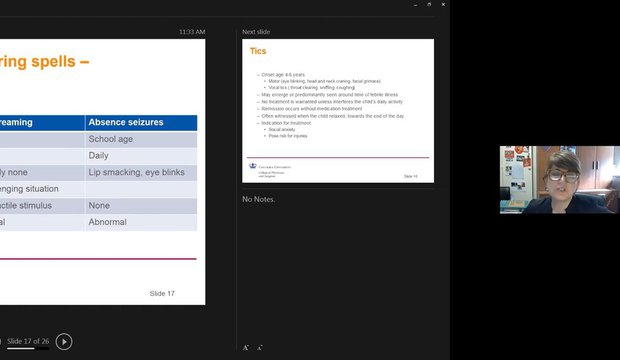The height and width of the screenshot is (360, 620).
Task: Click the 'Slide 17' footer label
Action: 162,294
